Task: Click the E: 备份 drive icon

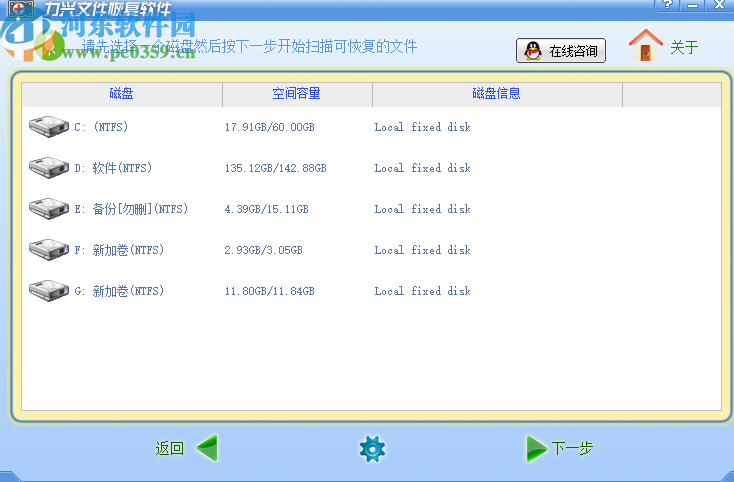Action: pyautogui.click(x=49, y=209)
